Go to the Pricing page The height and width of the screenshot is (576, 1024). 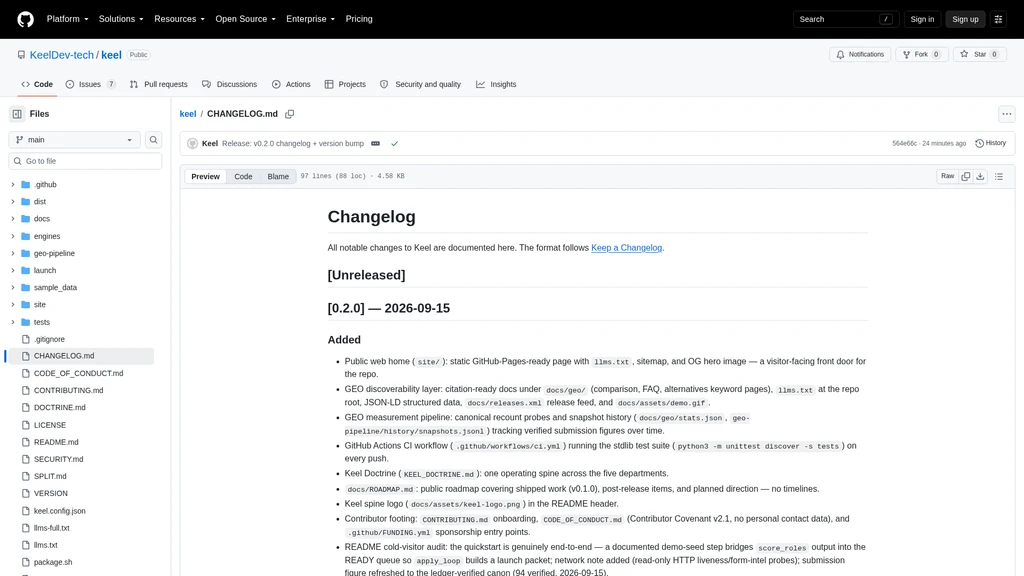359,19
